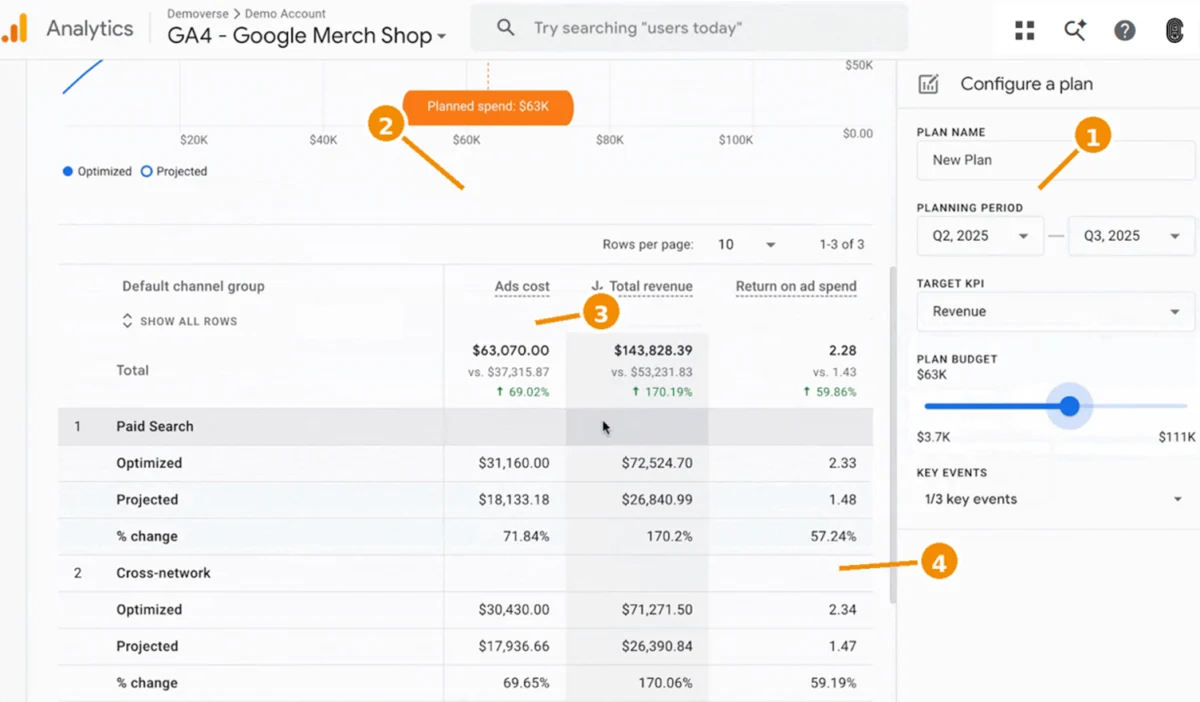The width and height of the screenshot is (1200, 702).
Task: Click Cross-network projected revenue $26,390.84
Action: pos(656,646)
